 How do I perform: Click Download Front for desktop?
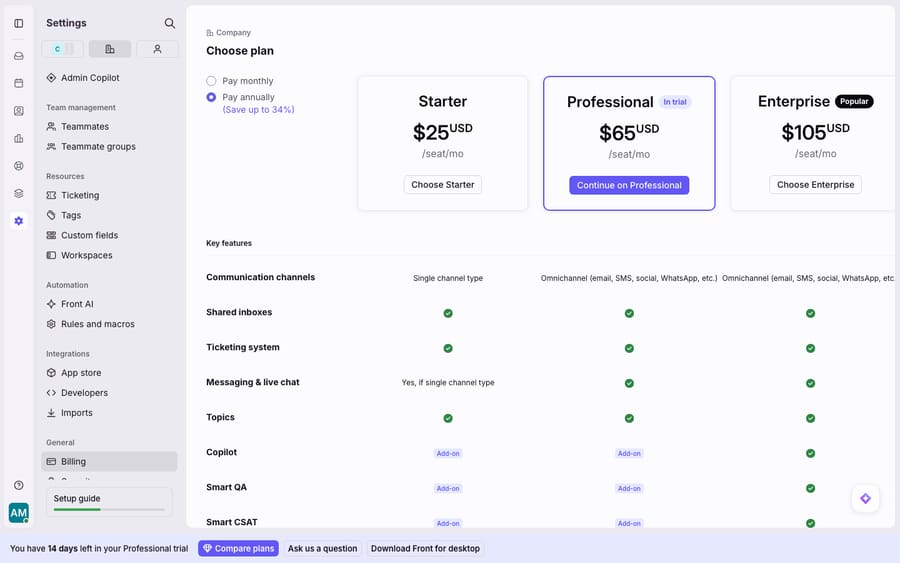425,549
